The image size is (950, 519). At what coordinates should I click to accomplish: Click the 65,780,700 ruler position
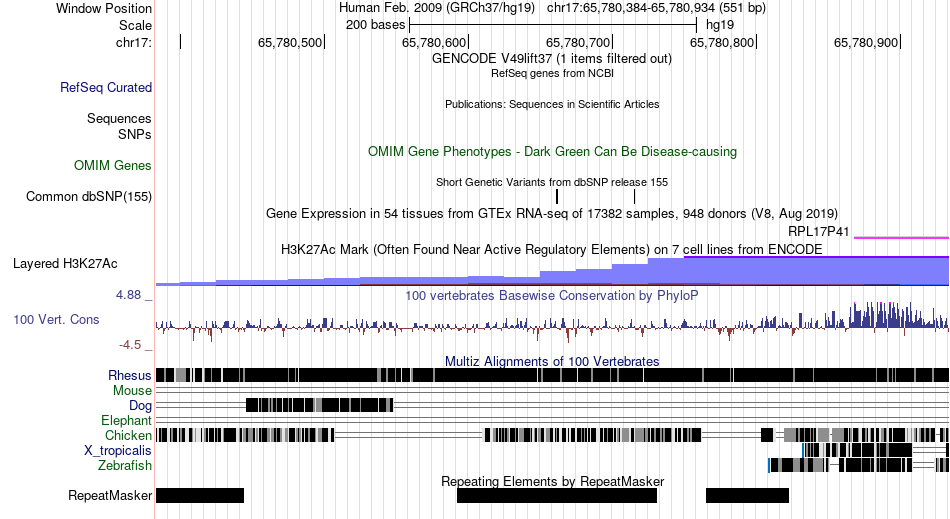coord(578,42)
